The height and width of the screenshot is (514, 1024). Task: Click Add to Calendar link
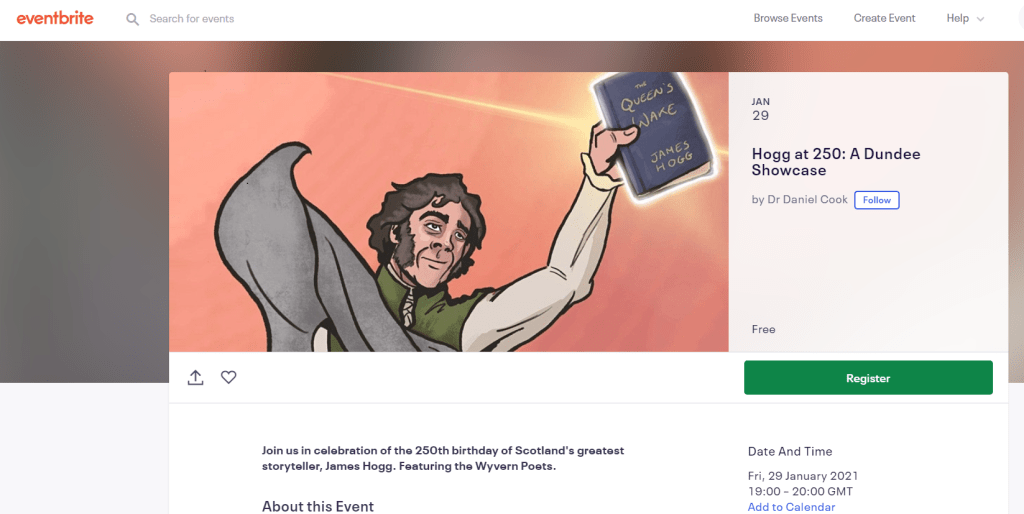click(x=791, y=507)
